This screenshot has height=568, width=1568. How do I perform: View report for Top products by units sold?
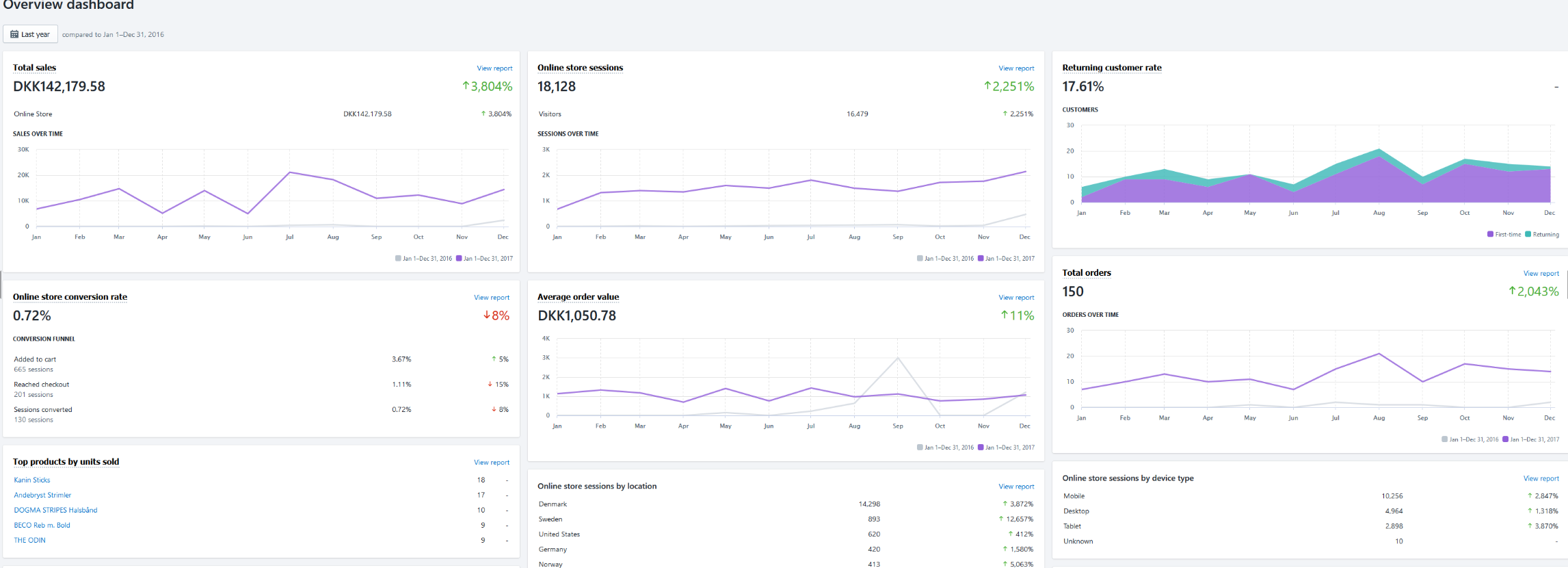pos(492,463)
